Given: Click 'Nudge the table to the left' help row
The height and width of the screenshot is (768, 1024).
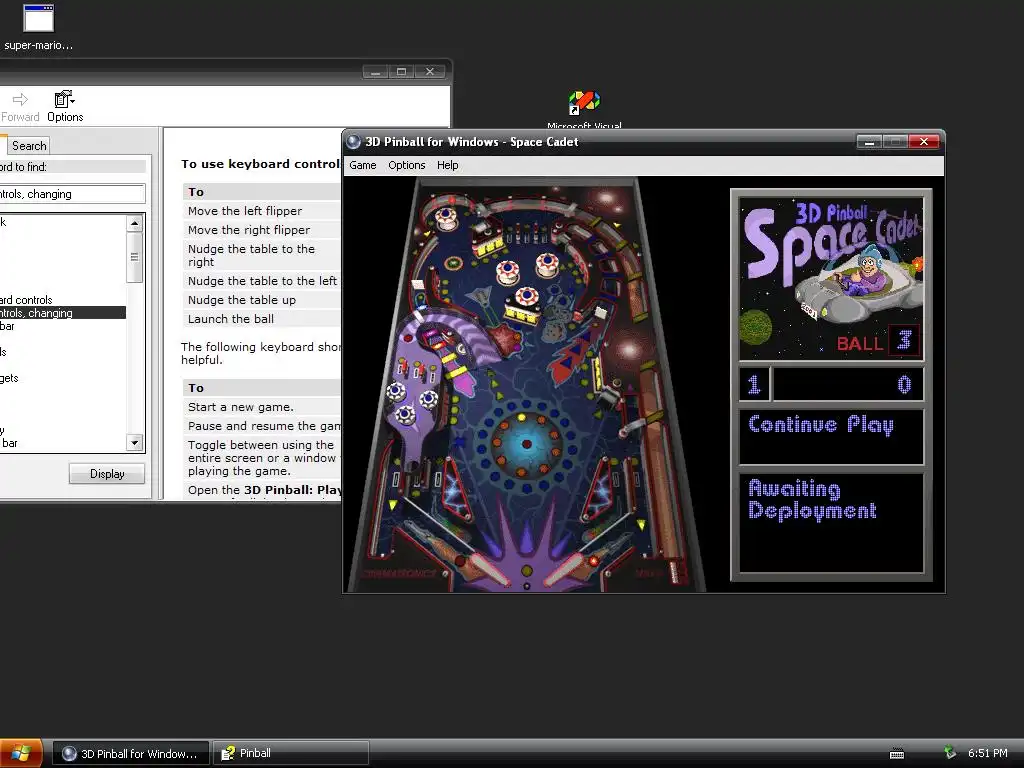Looking at the screenshot, I should click(x=261, y=281).
